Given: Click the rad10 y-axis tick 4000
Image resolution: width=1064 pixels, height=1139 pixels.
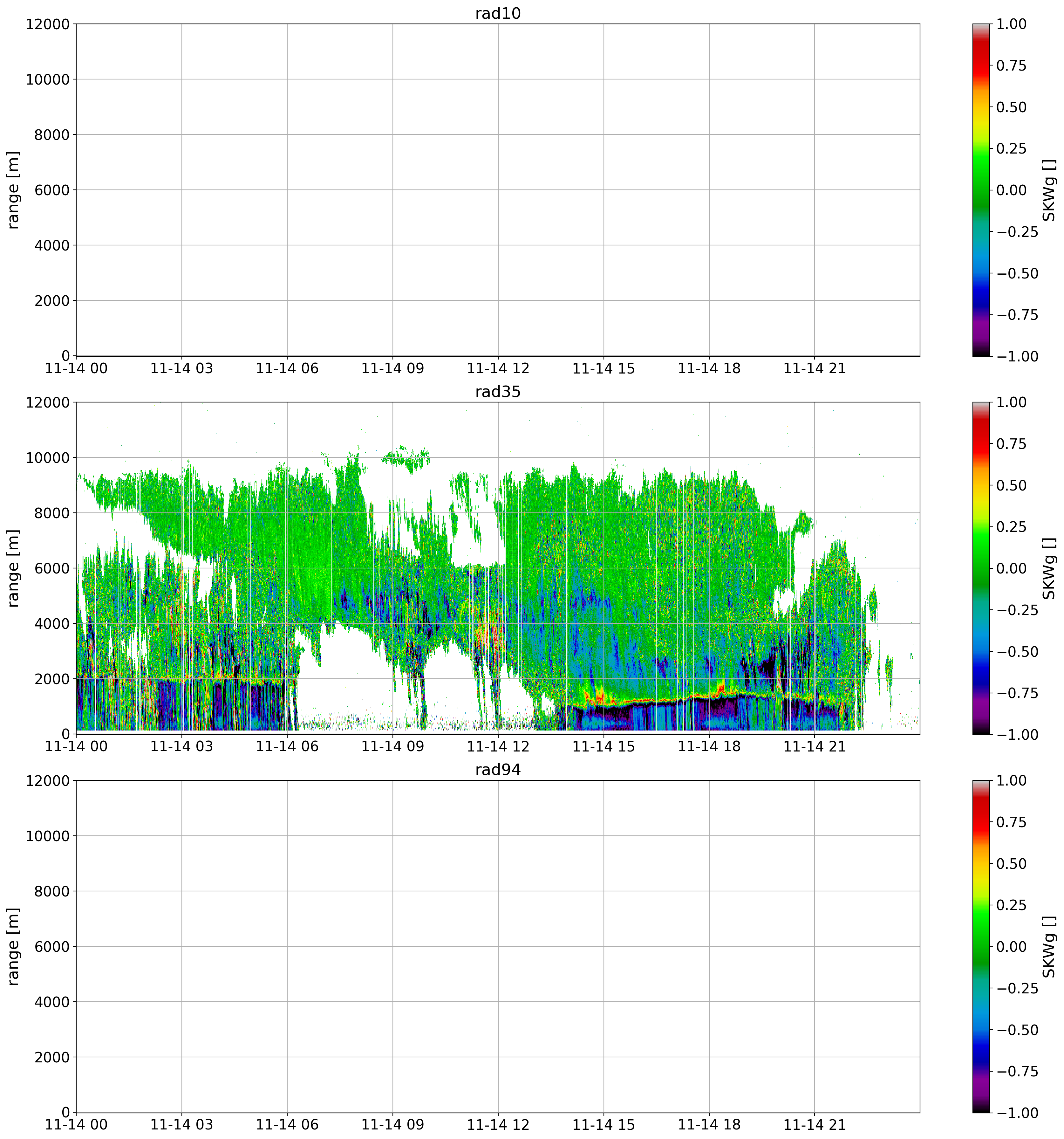Looking at the screenshot, I should pyautogui.click(x=51, y=245).
